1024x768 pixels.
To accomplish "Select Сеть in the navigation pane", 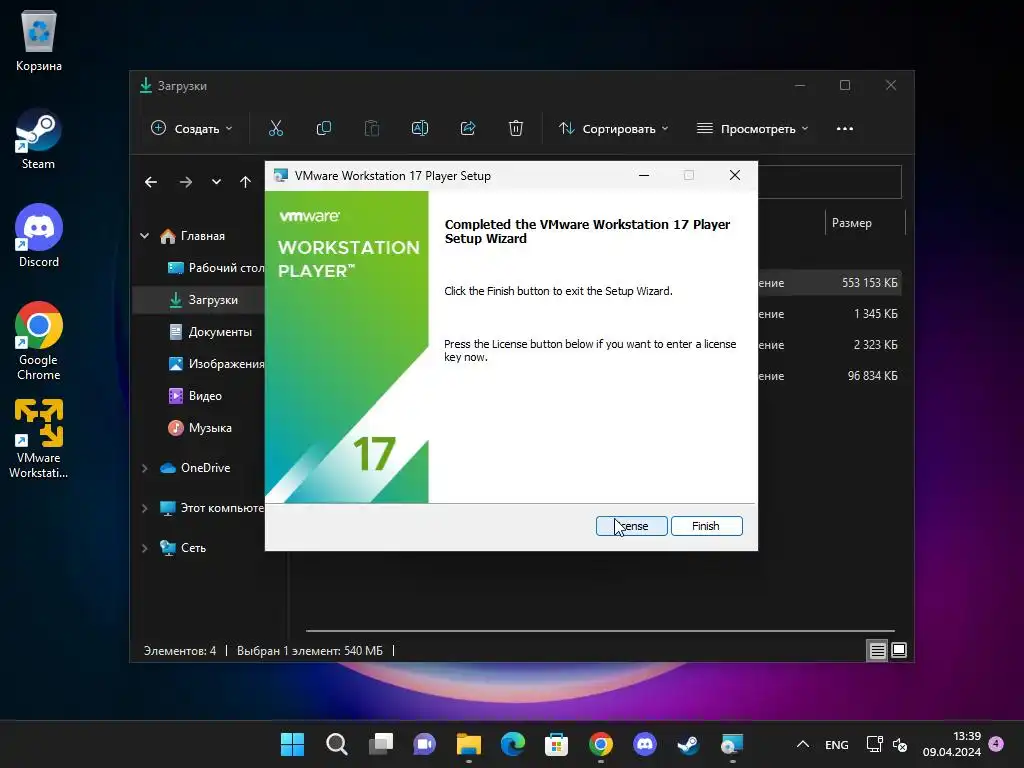I will [x=183, y=548].
